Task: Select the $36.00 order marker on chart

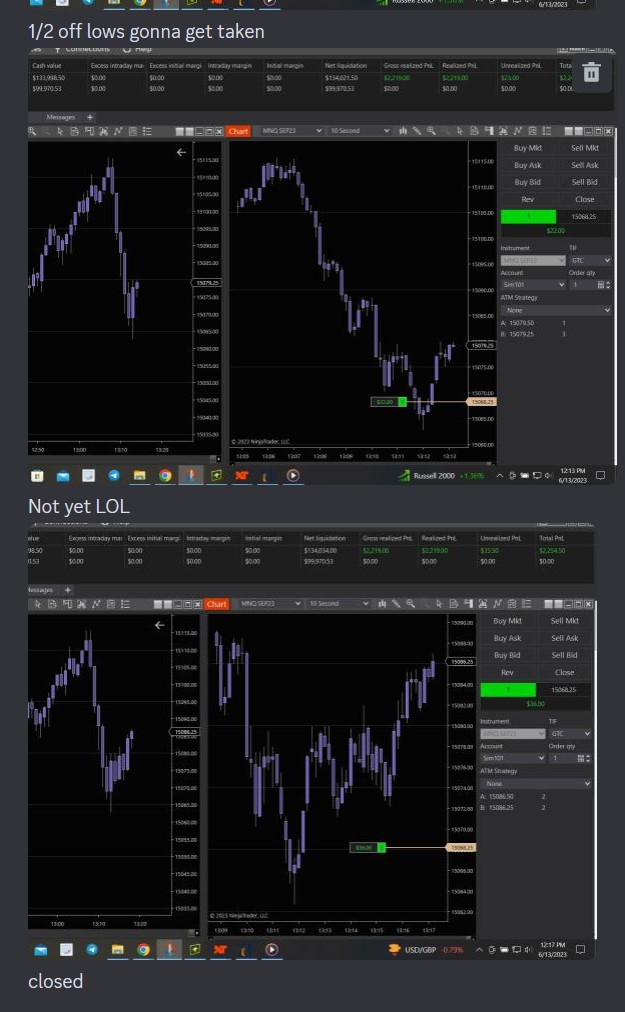Action: [367, 847]
